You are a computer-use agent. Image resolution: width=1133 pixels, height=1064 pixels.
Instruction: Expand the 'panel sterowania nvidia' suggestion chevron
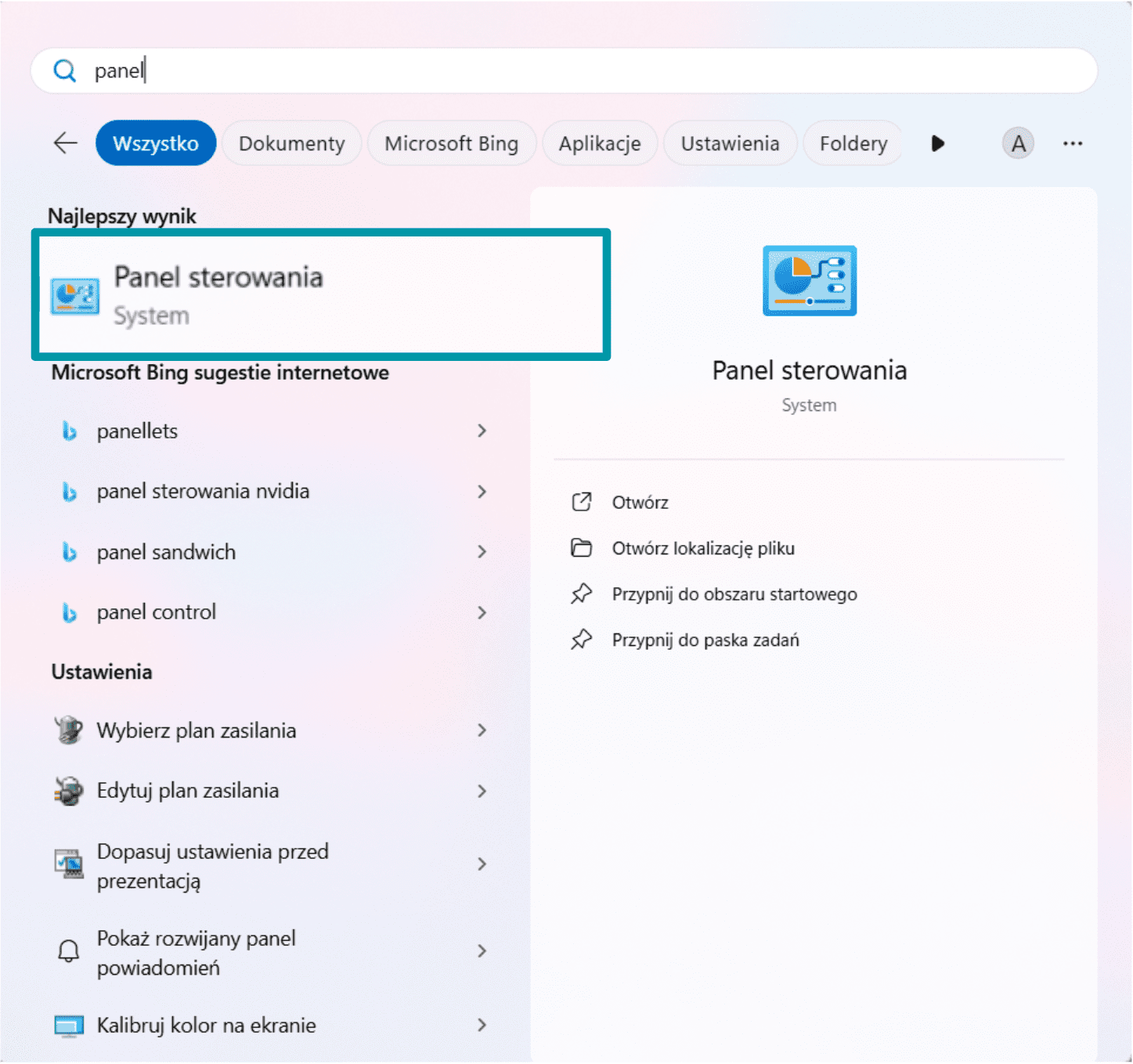[x=482, y=492]
